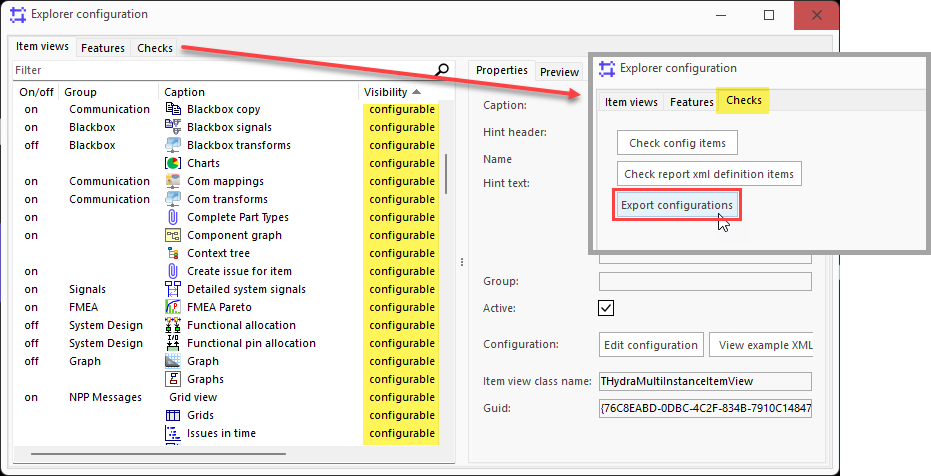Select the Preview tab
Image resolution: width=931 pixels, height=476 pixels.
(x=559, y=72)
